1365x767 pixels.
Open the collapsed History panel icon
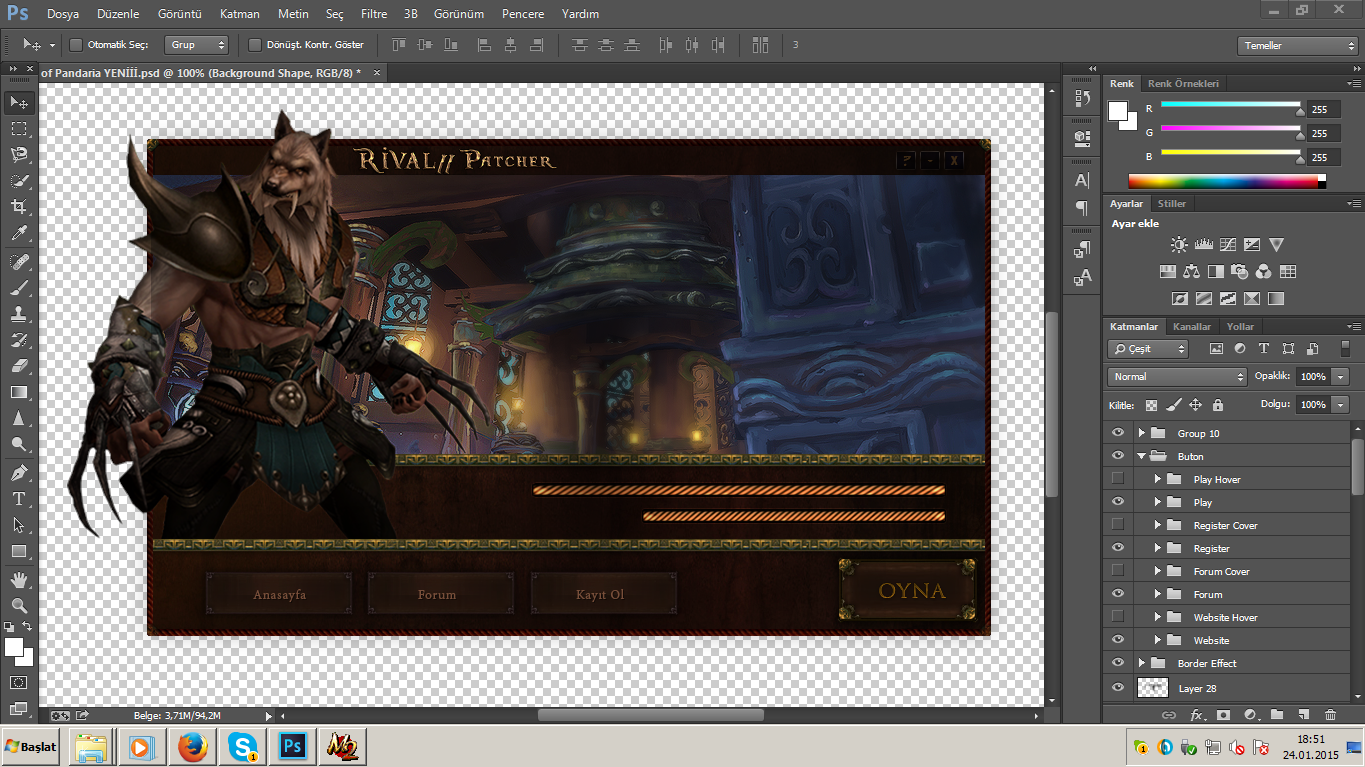click(1081, 98)
